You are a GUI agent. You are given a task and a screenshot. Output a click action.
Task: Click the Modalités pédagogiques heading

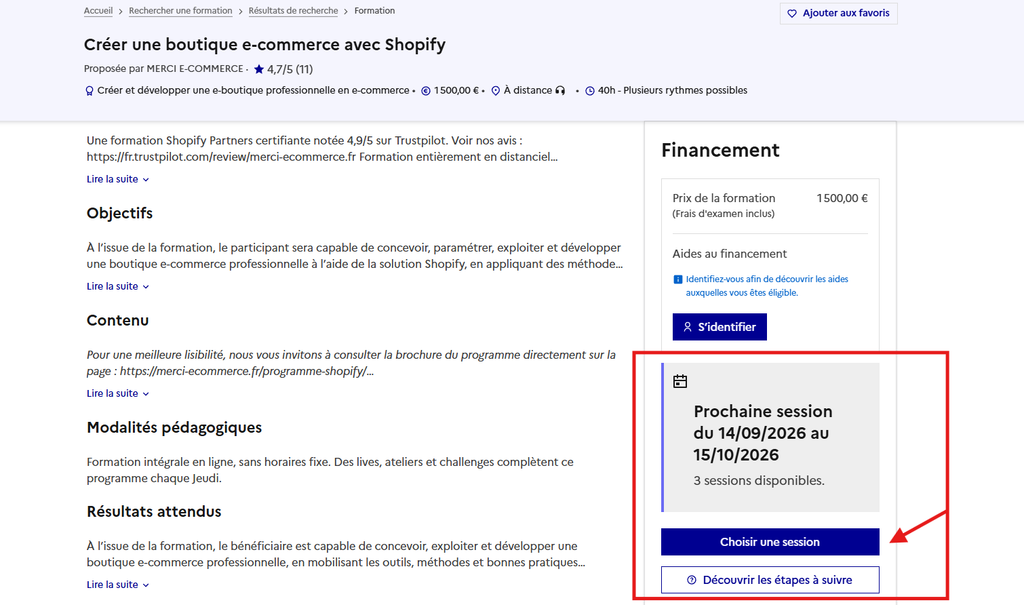coord(174,428)
